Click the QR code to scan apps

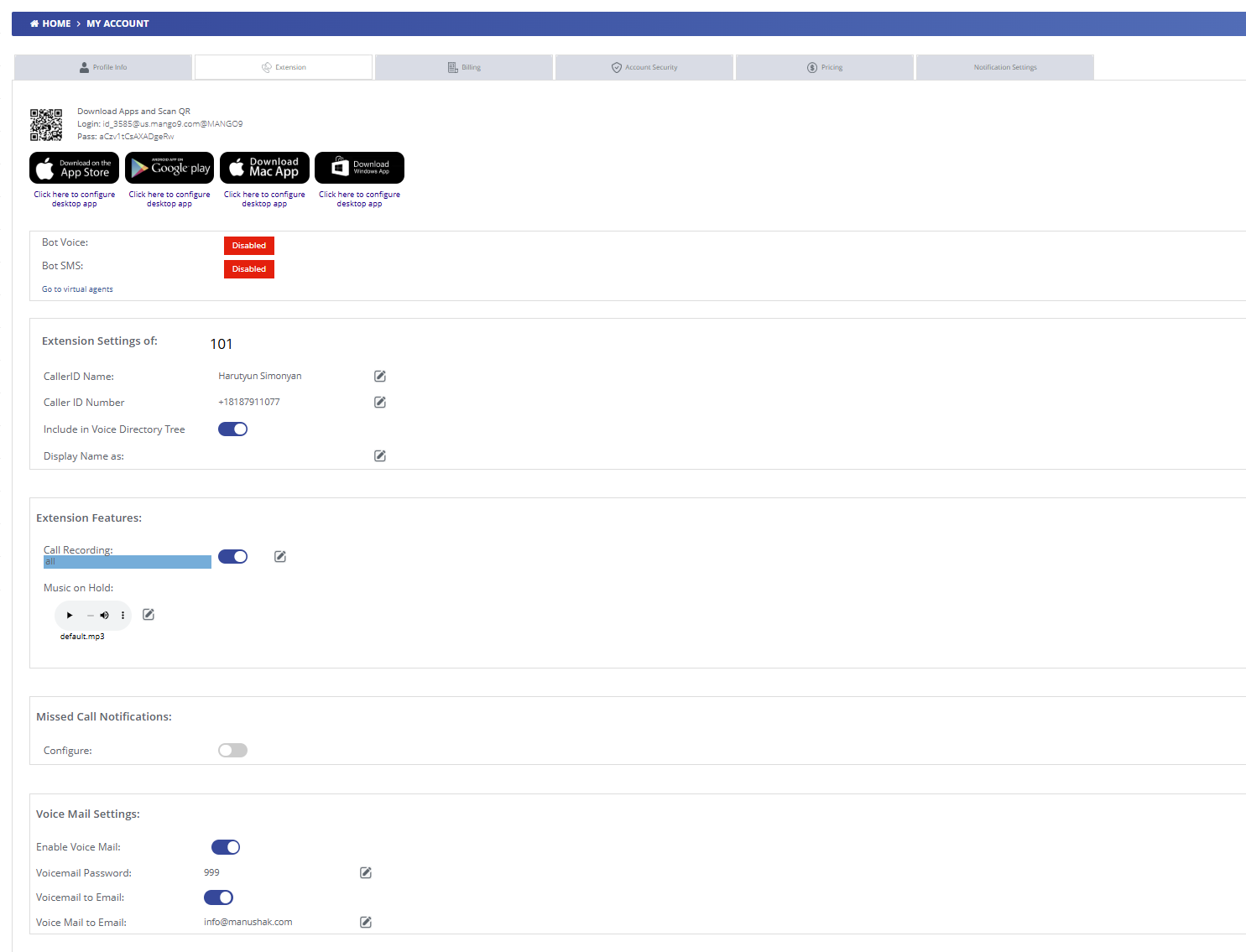(x=46, y=124)
